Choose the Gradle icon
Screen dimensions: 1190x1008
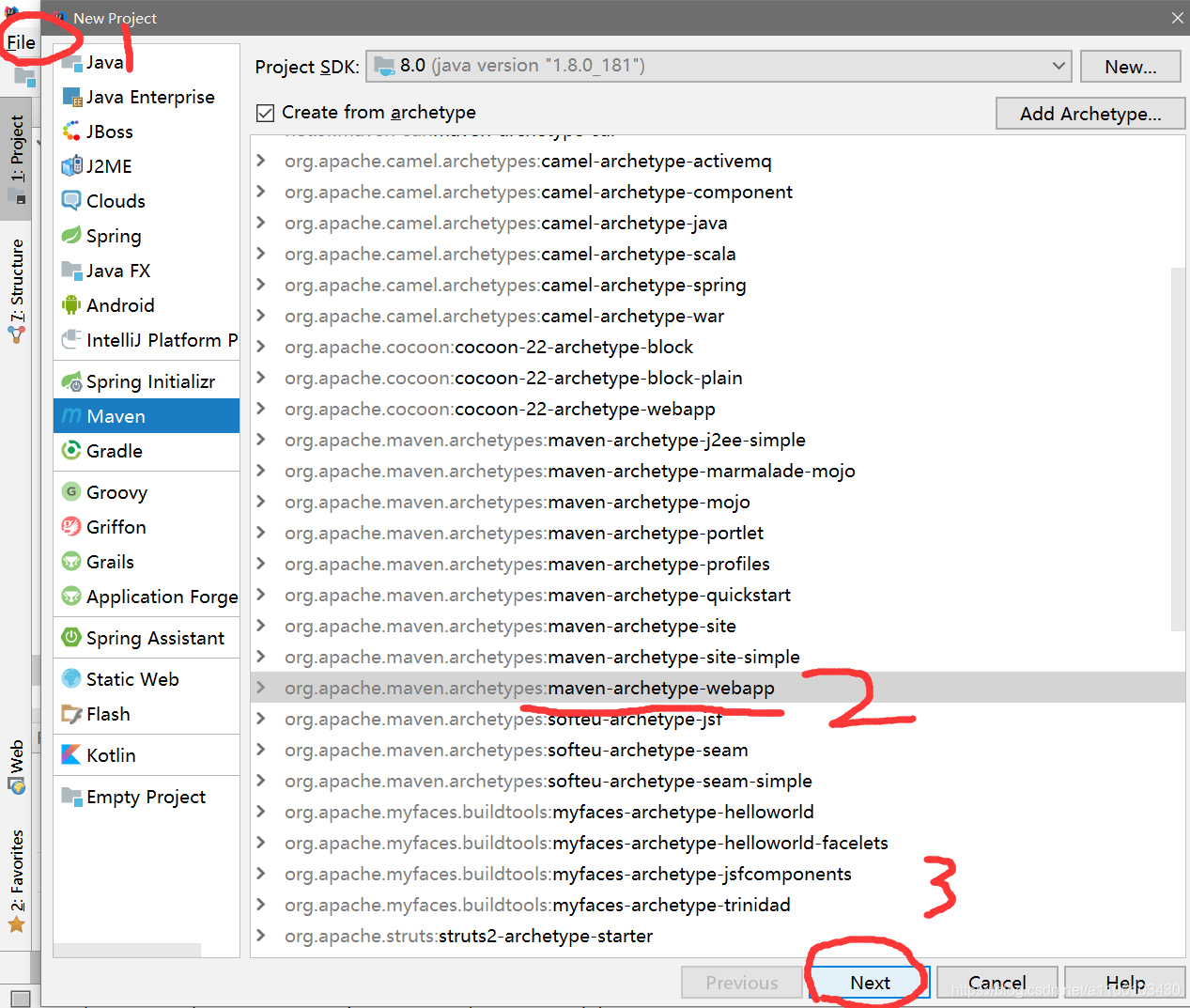pos(71,451)
